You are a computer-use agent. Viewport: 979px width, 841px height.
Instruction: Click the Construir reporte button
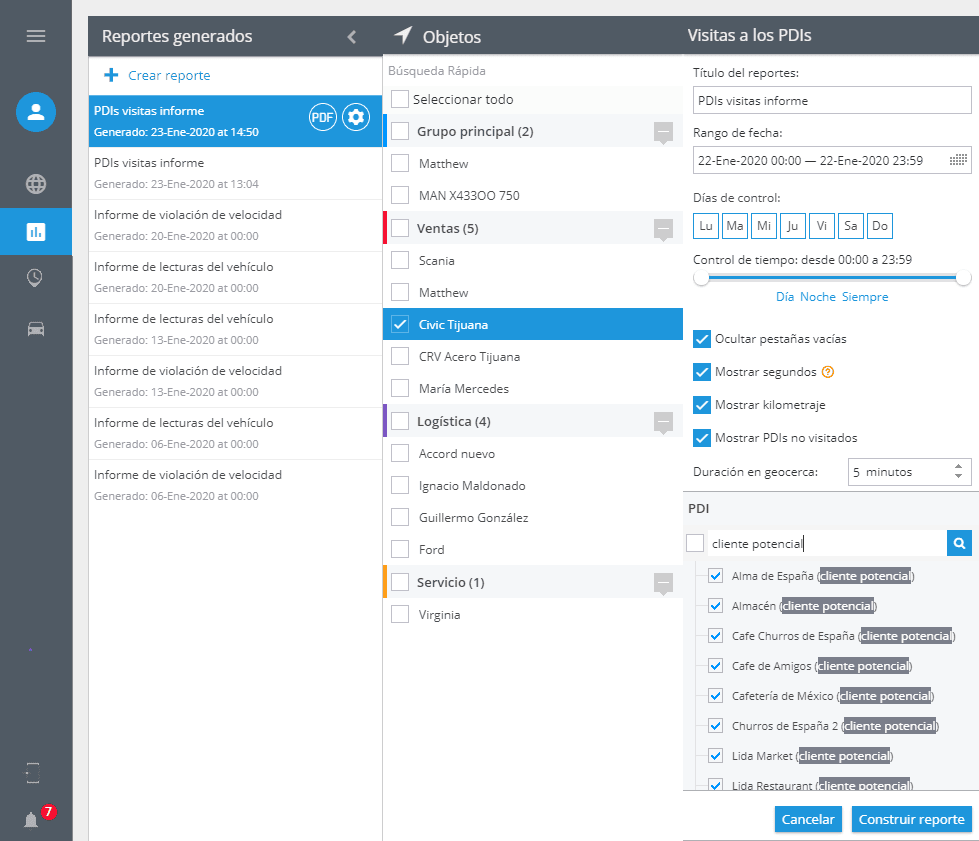pos(911,819)
